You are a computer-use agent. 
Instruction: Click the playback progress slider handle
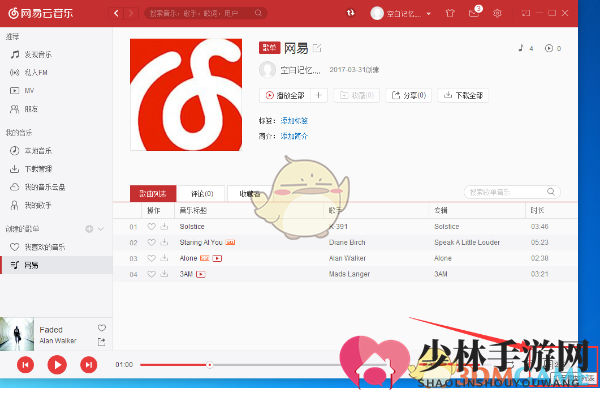pyautogui.click(x=210, y=365)
